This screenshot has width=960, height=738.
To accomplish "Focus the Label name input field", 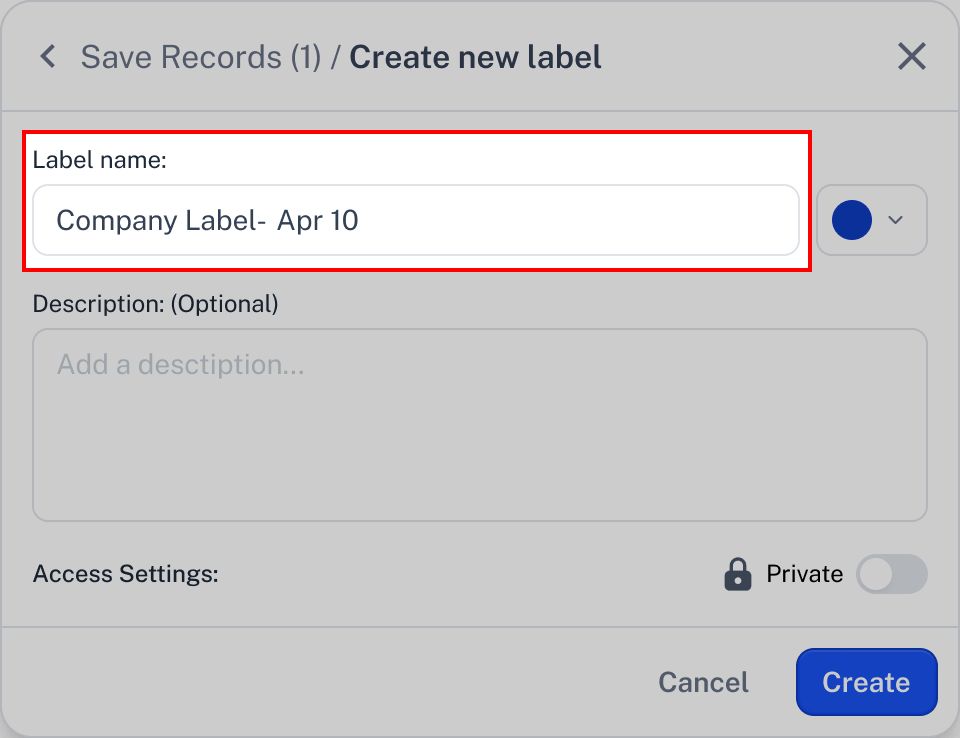I will click(x=416, y=220).
